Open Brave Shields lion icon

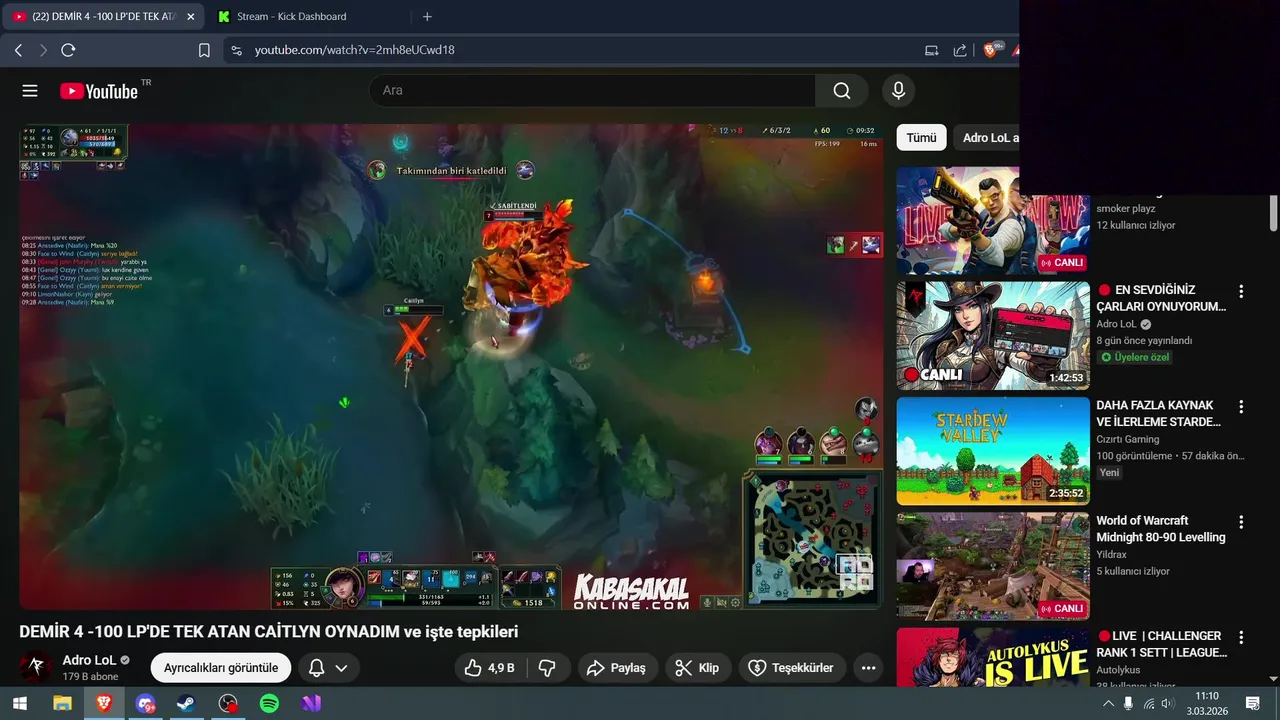click(990, 50)
